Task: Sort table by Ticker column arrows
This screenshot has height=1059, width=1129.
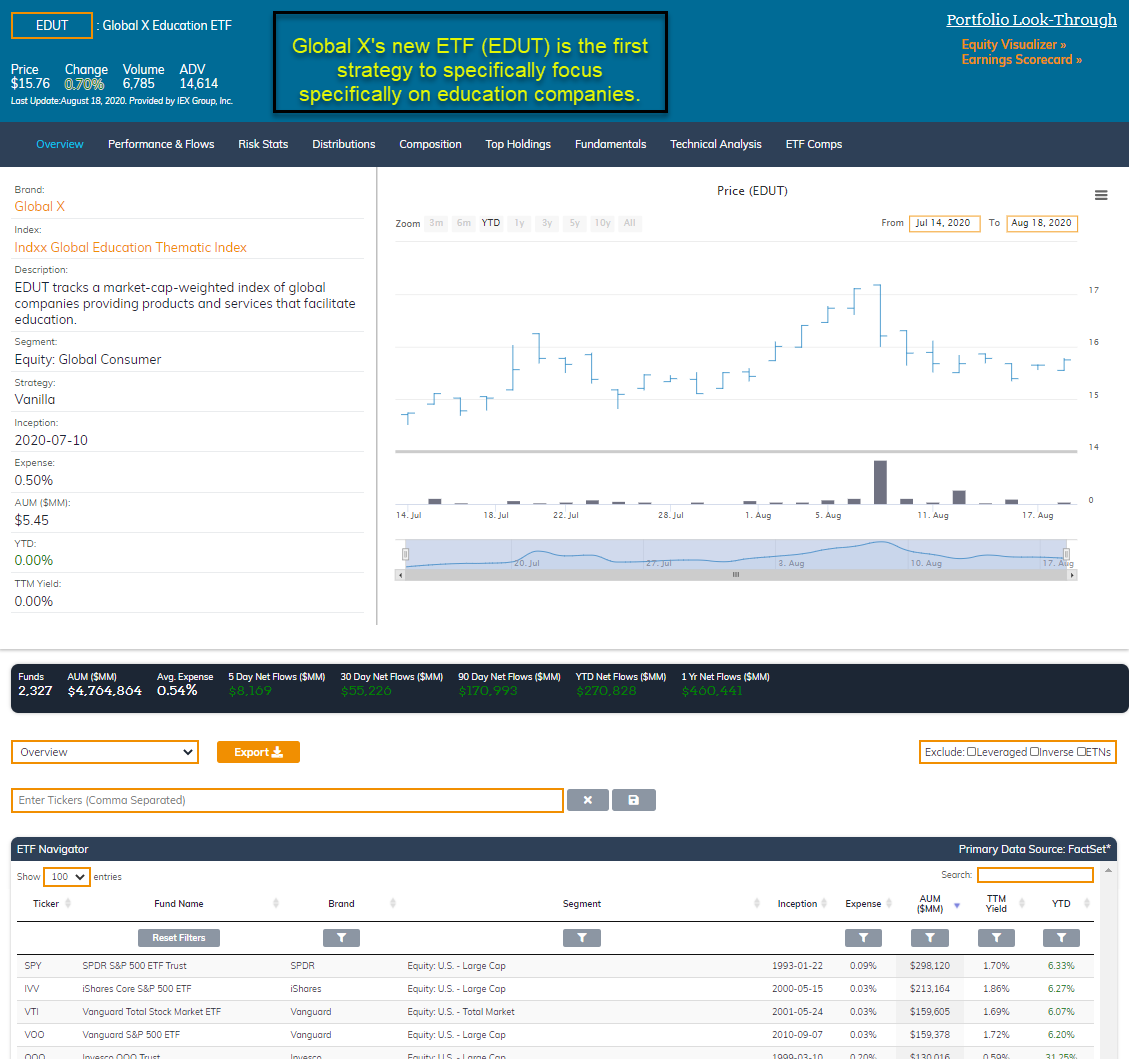Action: click(x=68, y=903)
